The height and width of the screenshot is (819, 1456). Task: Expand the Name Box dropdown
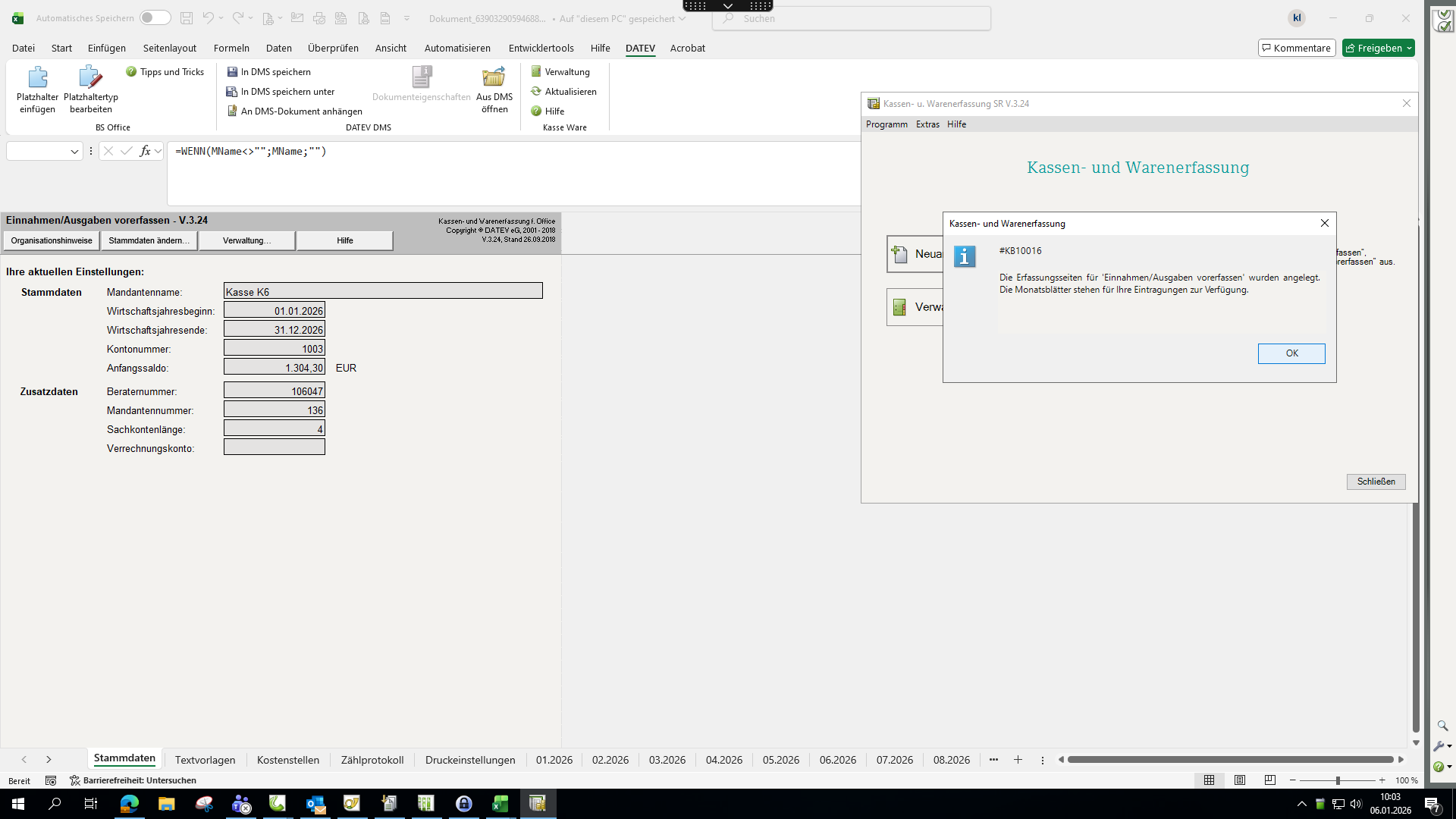coord(74,152)
